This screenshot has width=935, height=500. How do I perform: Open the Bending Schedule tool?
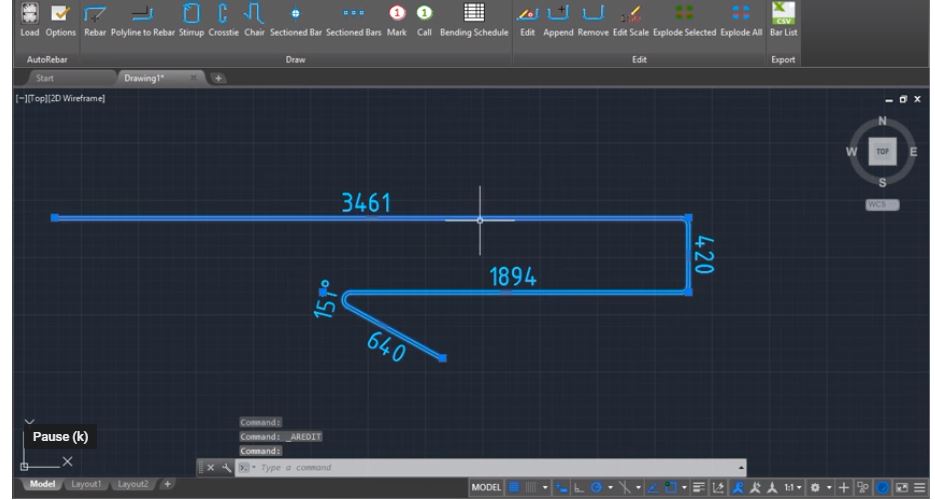tap(474, 19)
